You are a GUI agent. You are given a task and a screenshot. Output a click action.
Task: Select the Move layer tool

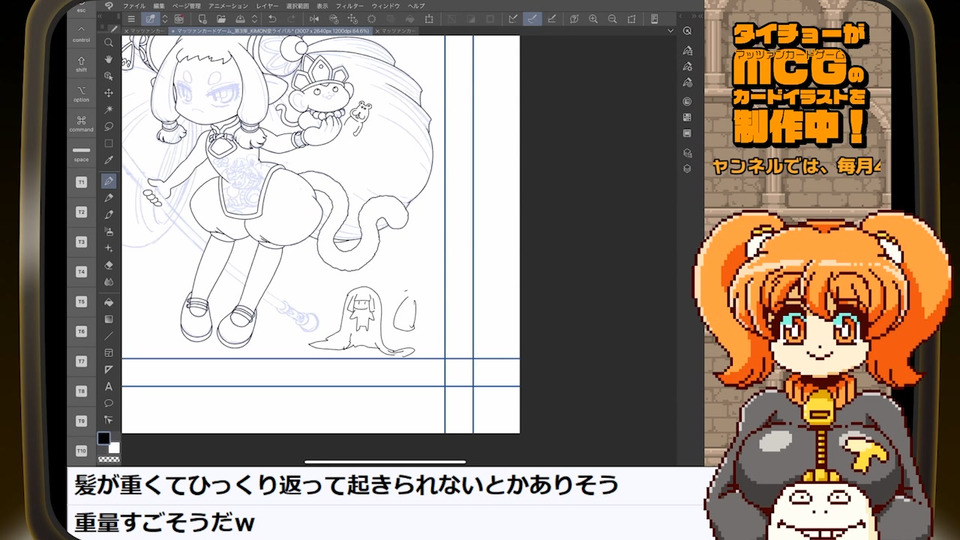(x=108, y=93)
